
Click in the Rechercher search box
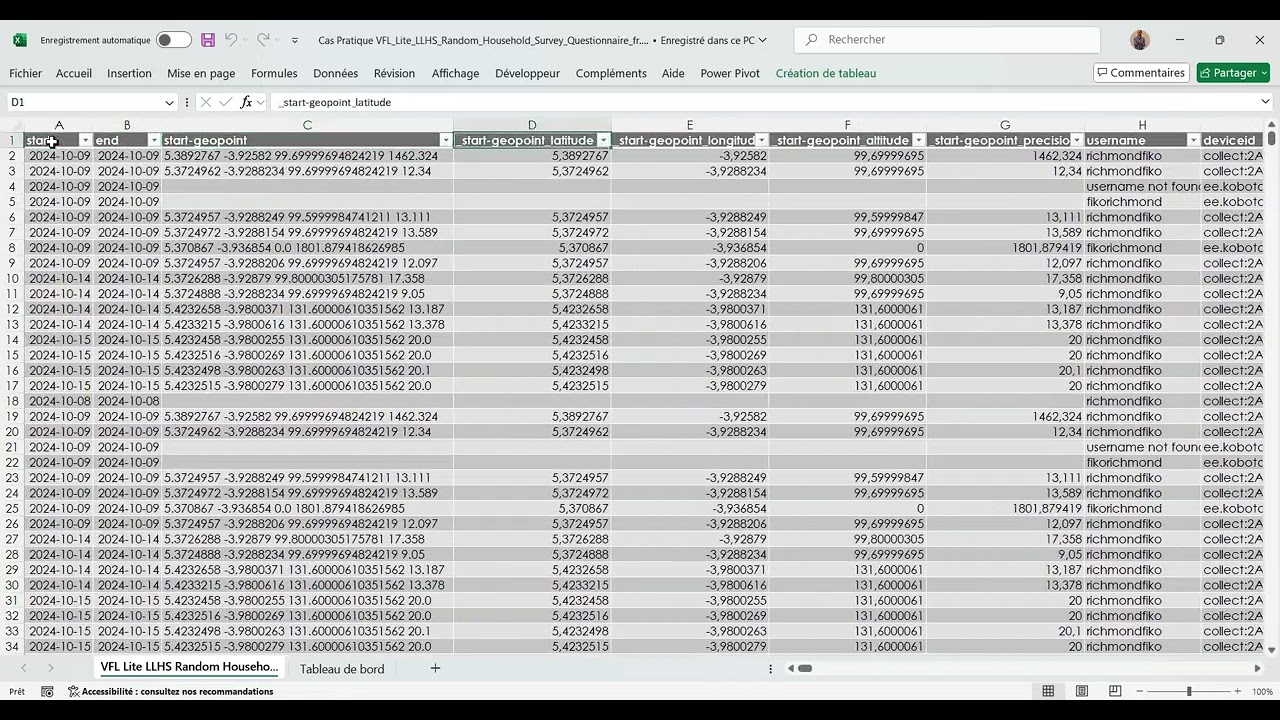coord(947,40)
